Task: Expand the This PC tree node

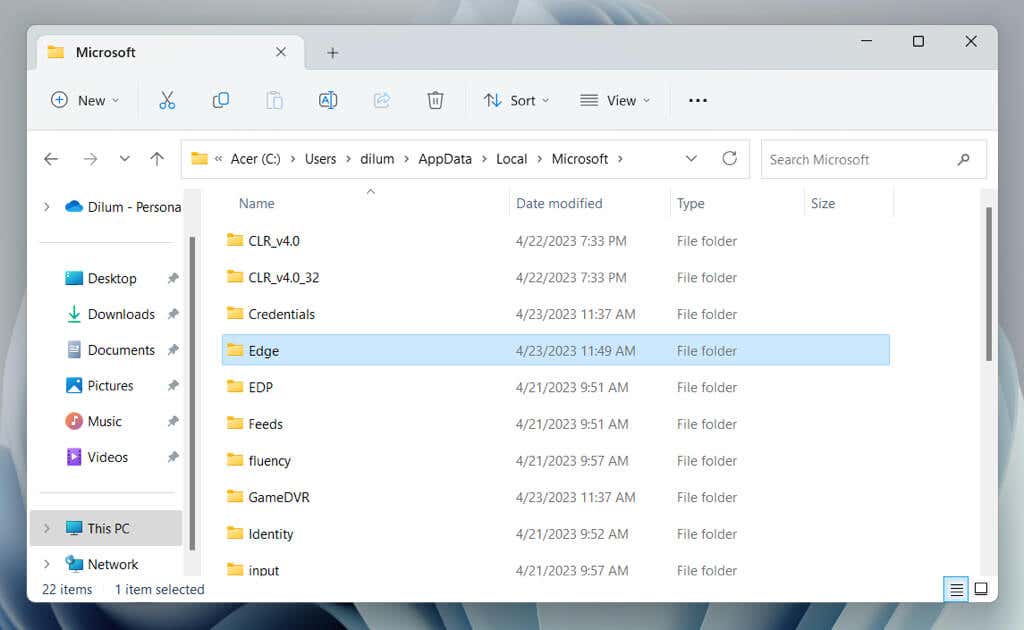Action: (46, 528)
